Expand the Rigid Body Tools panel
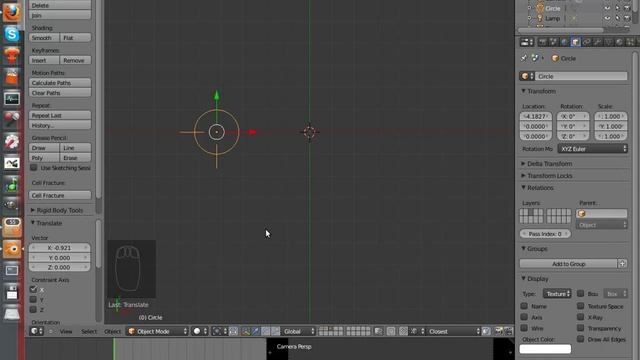The height and width of the screenshot is (360, 640). [x=57, y=211]
